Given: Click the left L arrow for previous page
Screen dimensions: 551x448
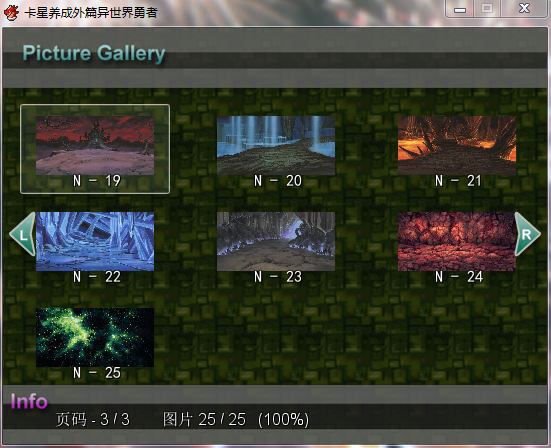Looking at the screenshot, I should [22, 234].
